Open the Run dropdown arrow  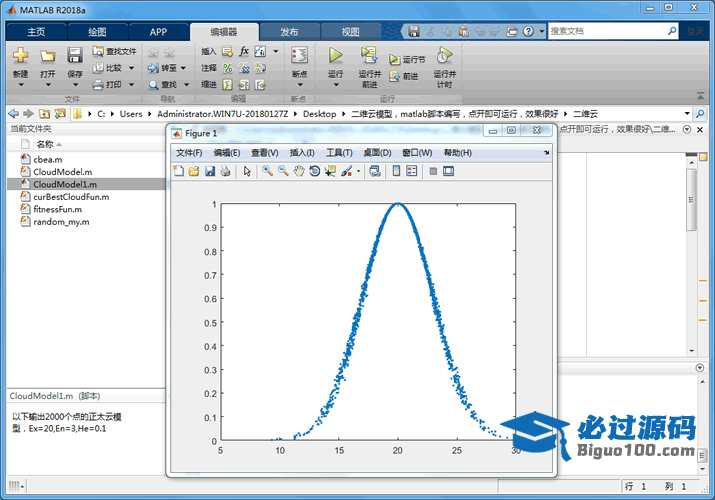tap(336, 85)
